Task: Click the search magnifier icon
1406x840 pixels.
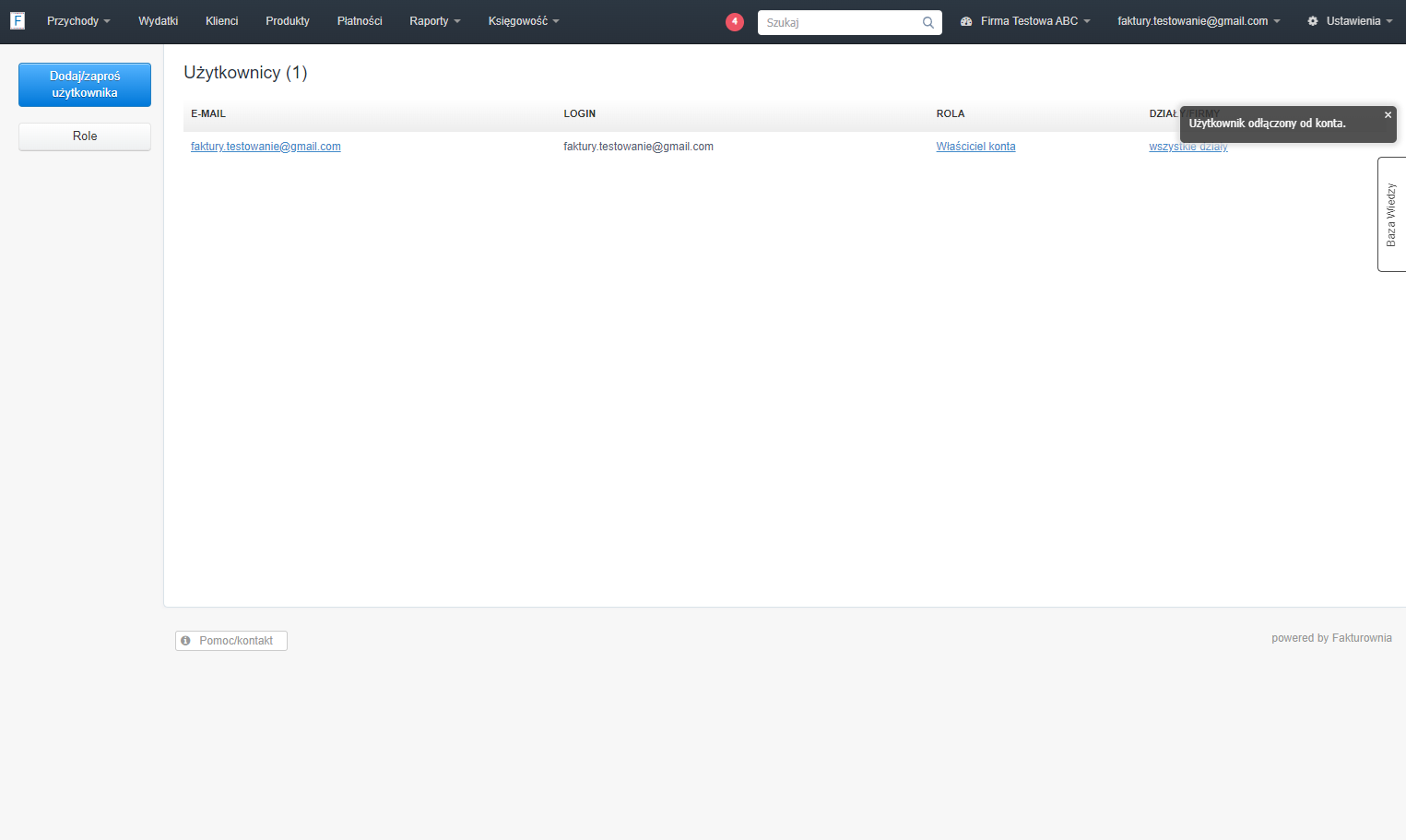Action: [928, 23]
